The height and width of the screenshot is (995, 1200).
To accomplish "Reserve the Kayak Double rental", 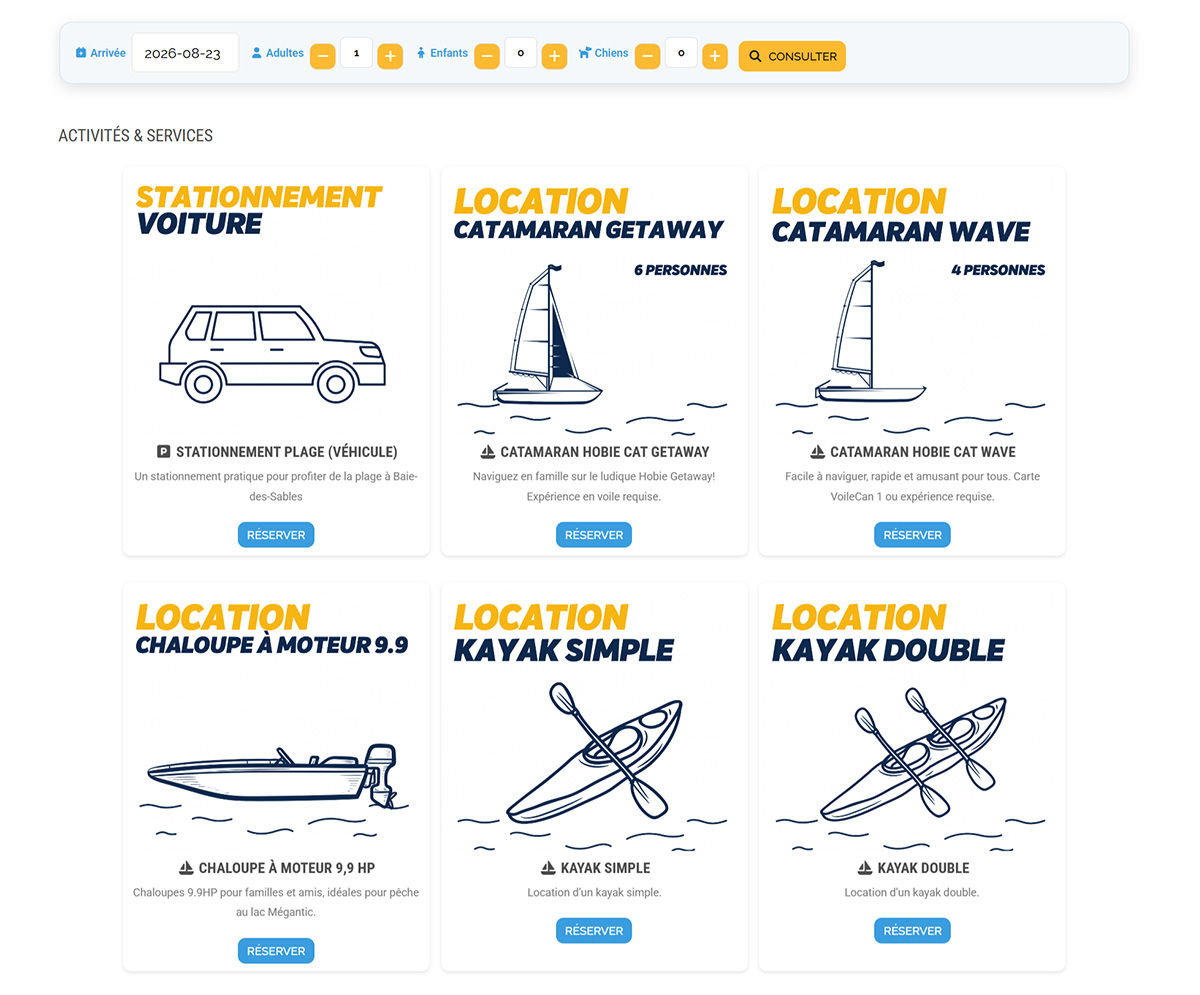I will (x=912, y=931).
